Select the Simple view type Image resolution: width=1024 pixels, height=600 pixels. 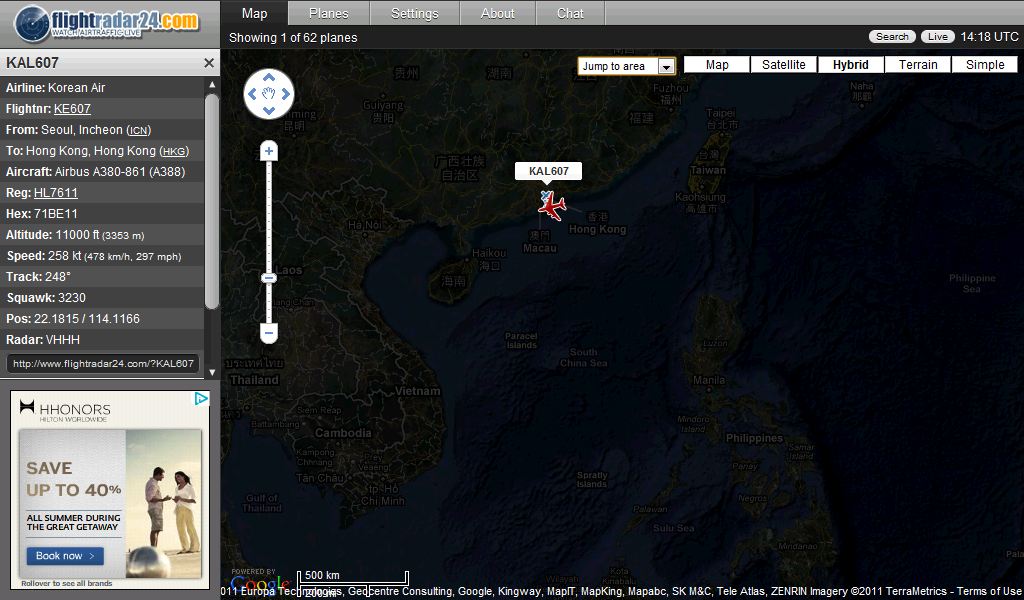985,65
